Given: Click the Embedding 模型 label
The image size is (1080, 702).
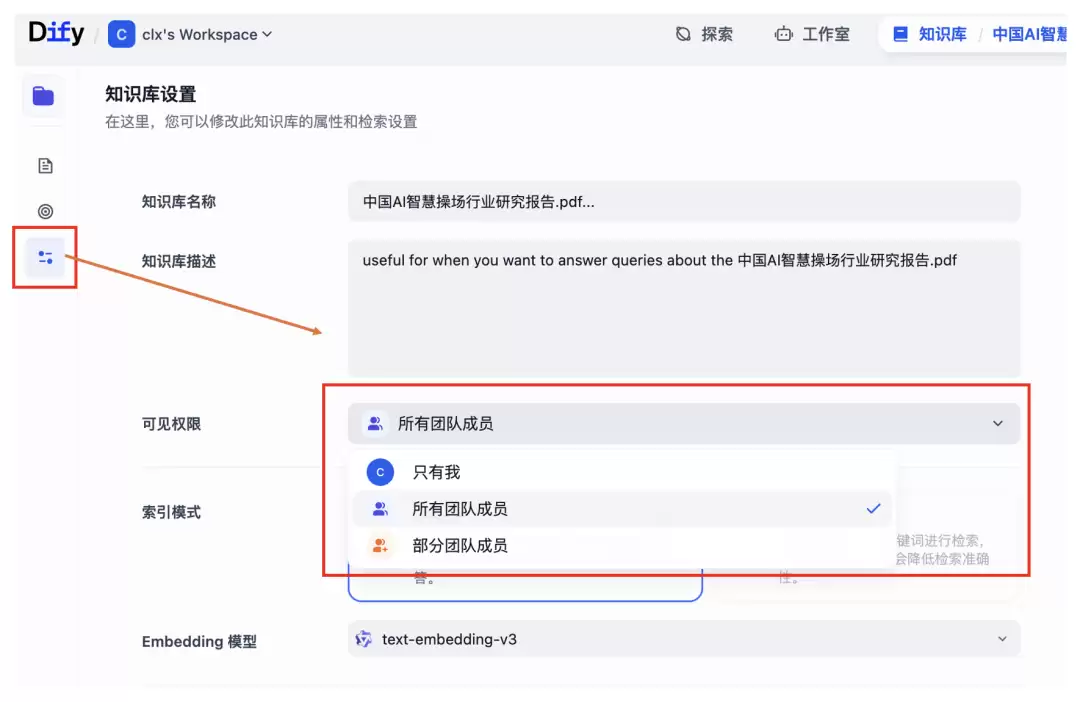Looking at the screenshot, I should coord(199,641).
